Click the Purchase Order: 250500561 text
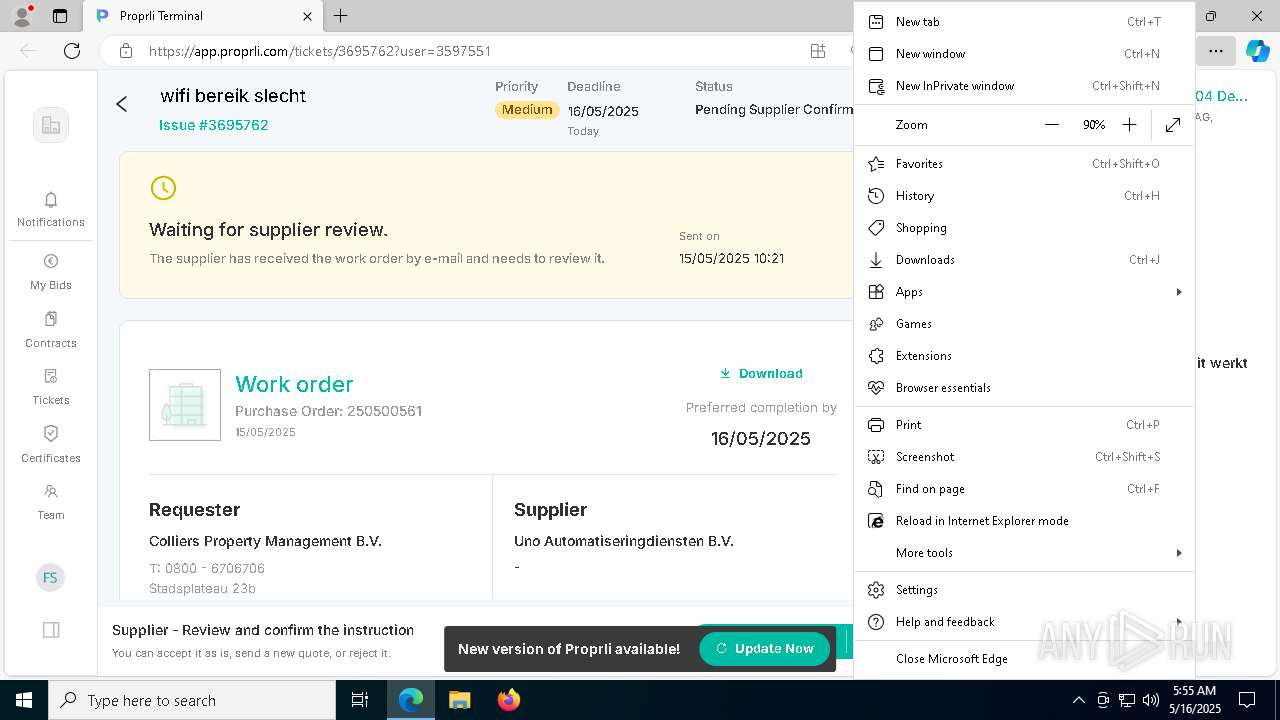The height and width of the screenshot is (720, 1280). point(328,411)
